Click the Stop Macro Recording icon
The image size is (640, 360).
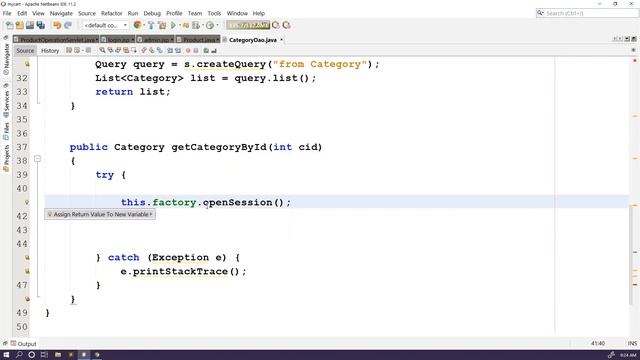pos(196,51)
